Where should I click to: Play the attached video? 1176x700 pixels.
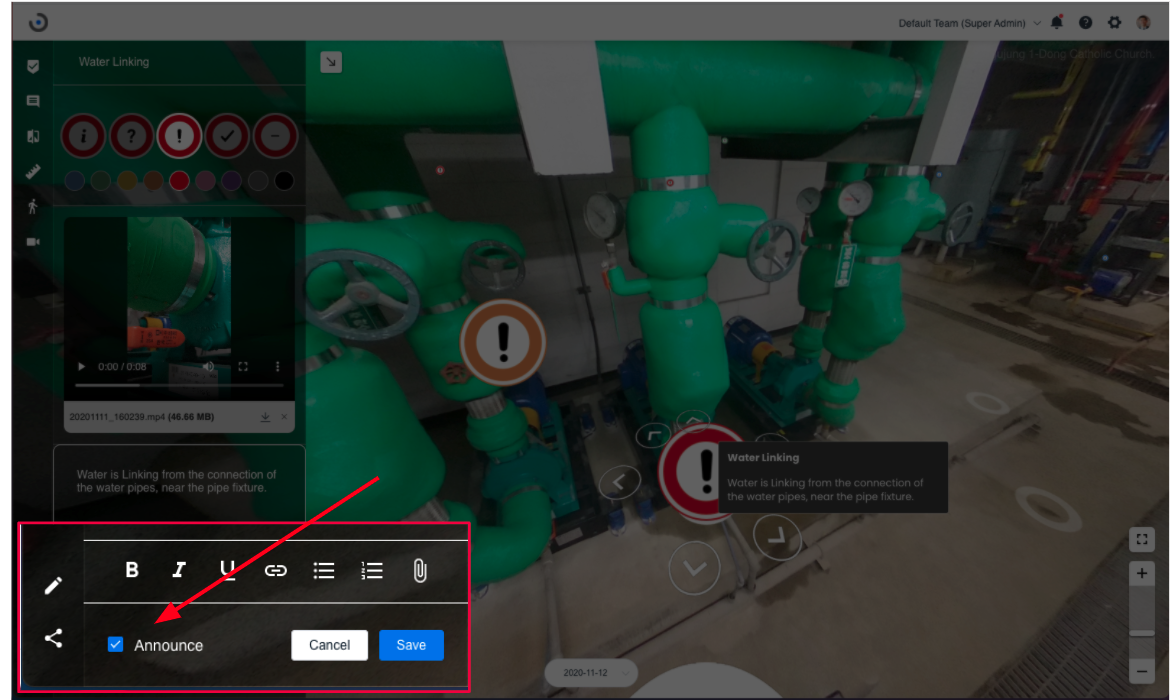click(81, 367)
